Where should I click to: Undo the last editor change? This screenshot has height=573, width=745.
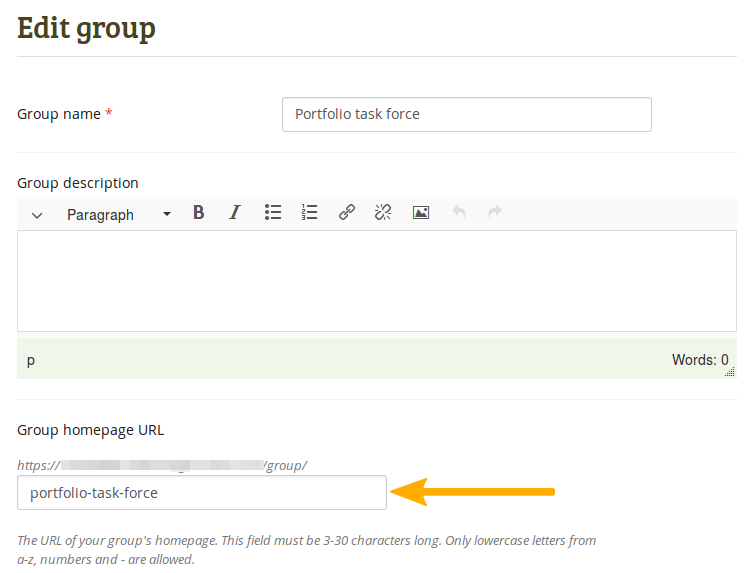pos(459,213)
